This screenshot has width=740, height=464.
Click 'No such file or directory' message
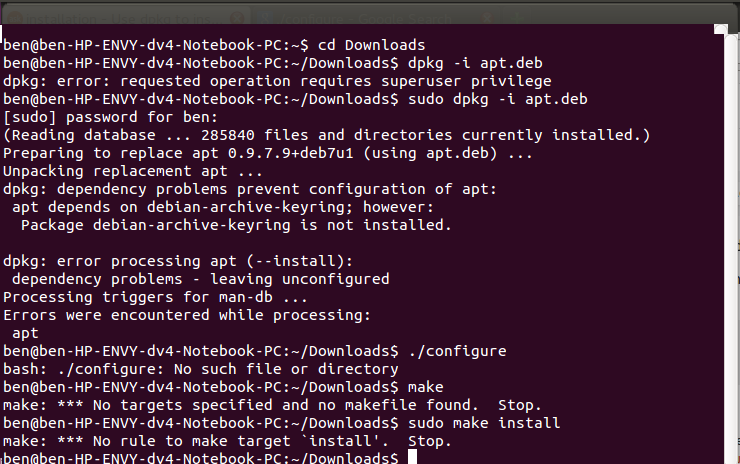tap(286, 369)
